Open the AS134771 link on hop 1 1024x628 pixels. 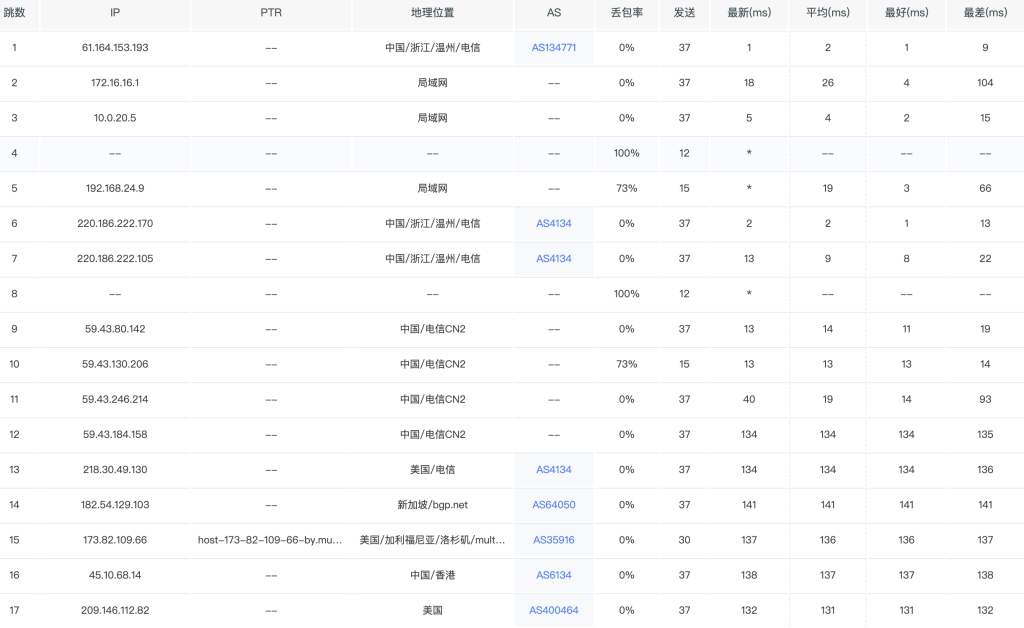tap(553, 47)
